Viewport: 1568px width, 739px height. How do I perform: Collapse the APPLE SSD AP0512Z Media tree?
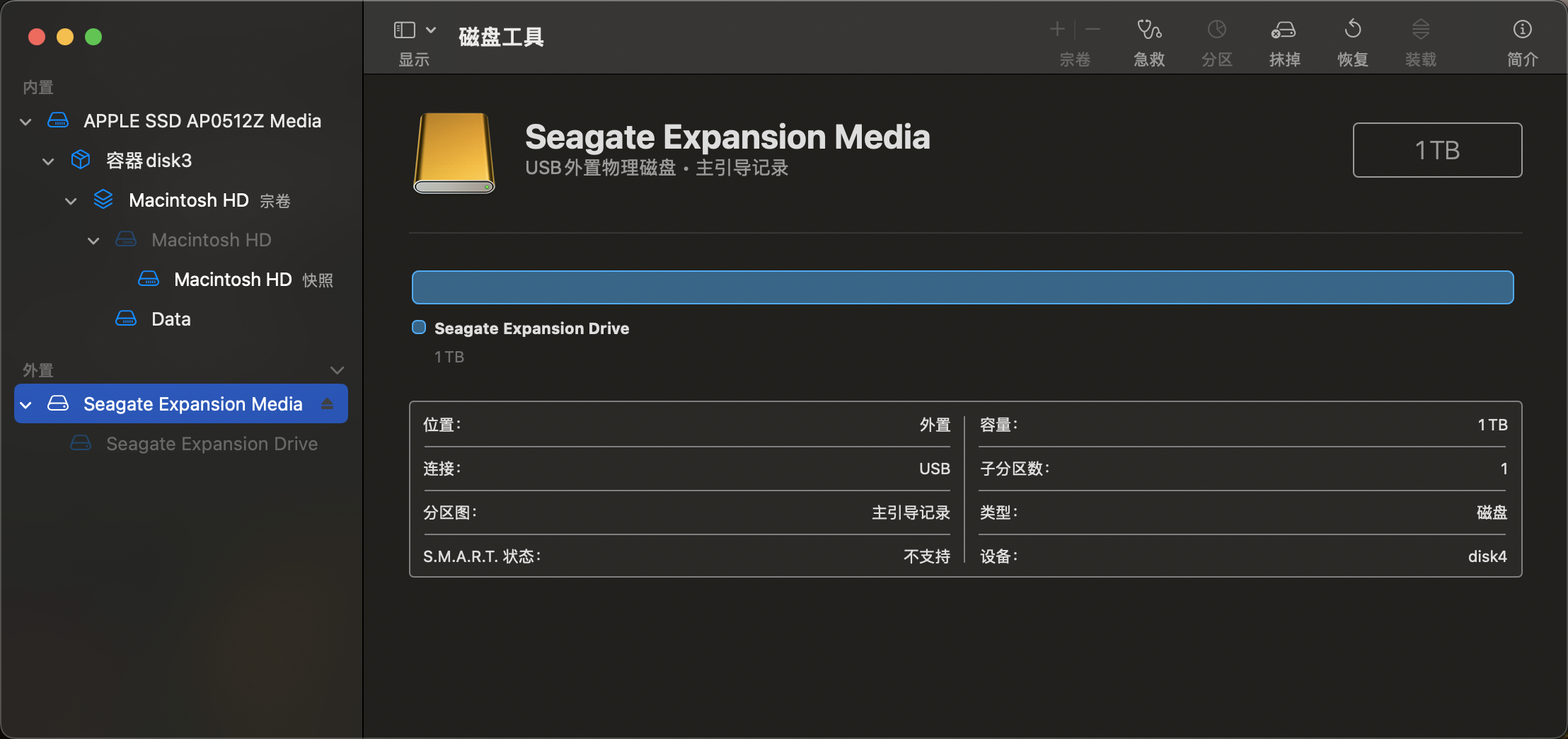(x=25, y=122)
